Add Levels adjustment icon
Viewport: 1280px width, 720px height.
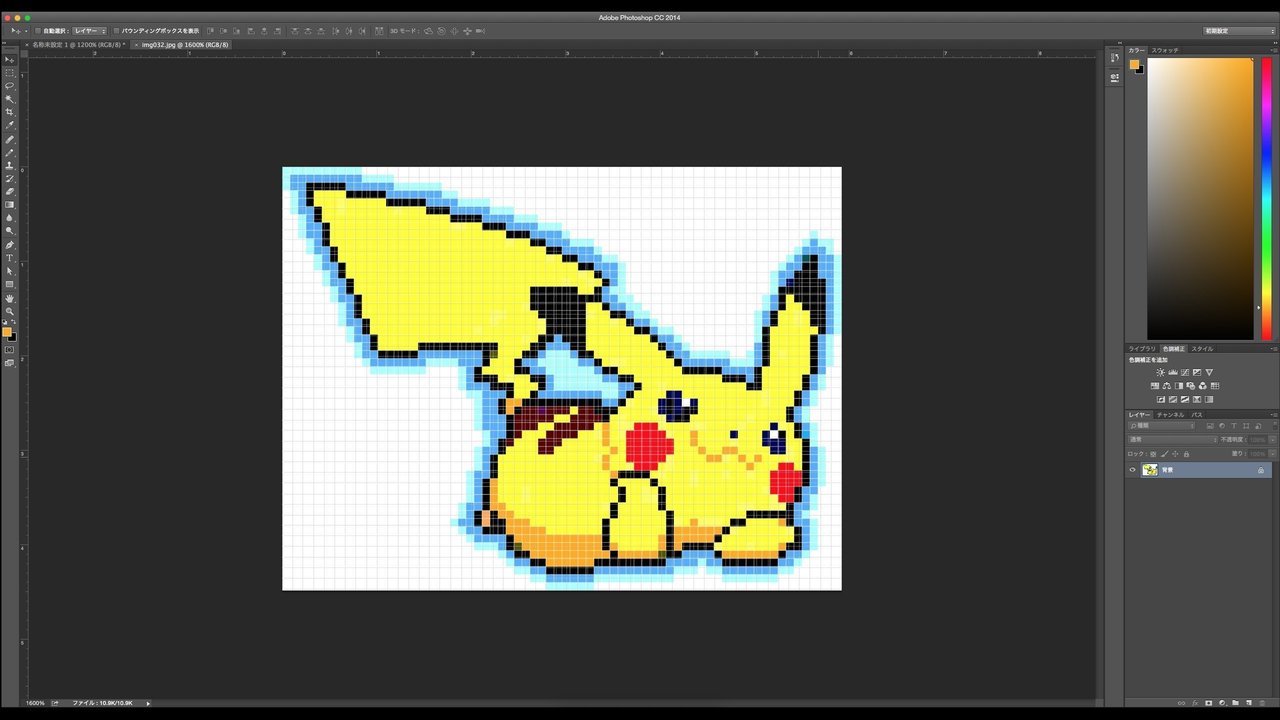(x=1173, y=372)
